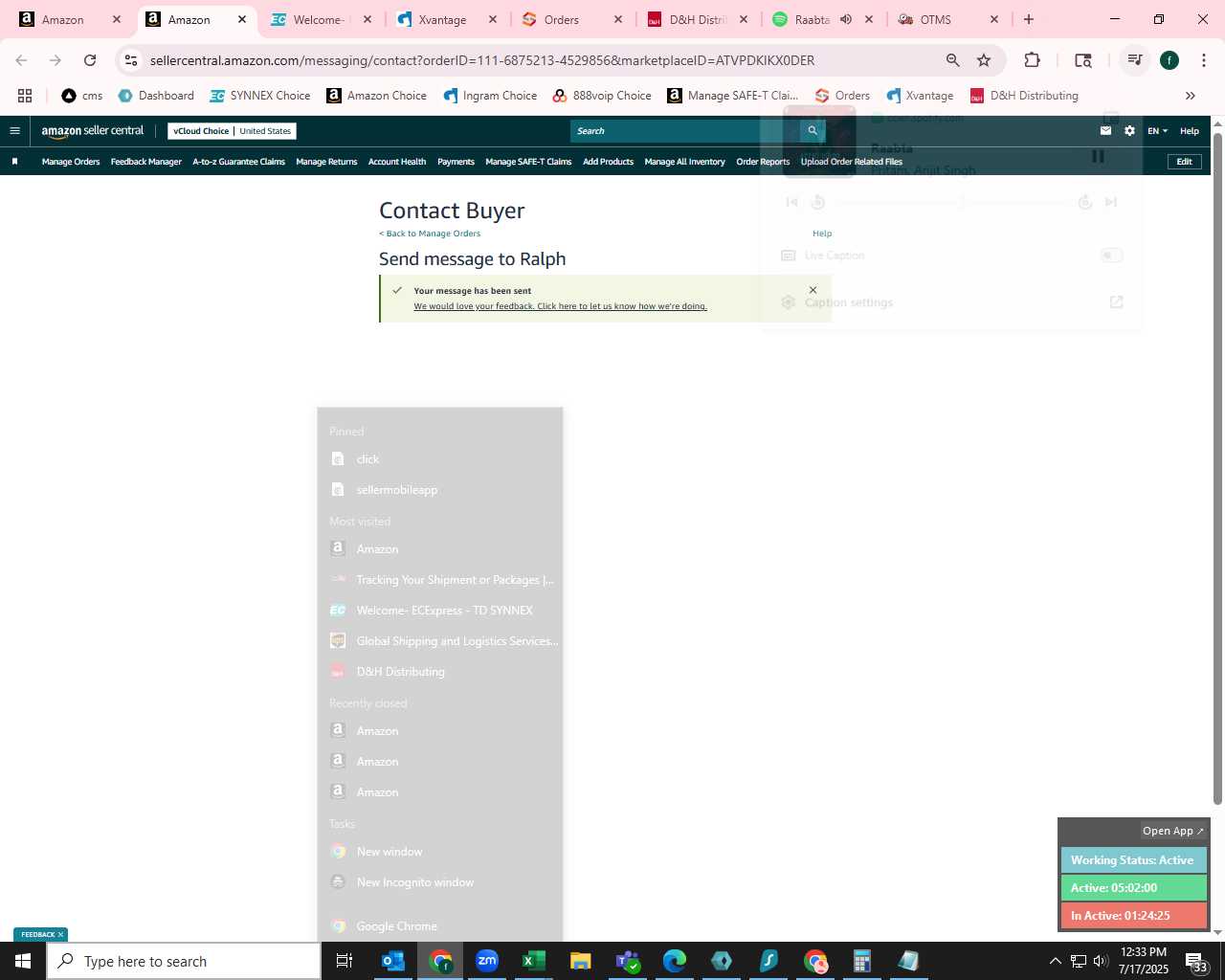Screen dimensions: 1225x980
Task: Open Seller Central hamburger menu
Action: click(14, 131)
